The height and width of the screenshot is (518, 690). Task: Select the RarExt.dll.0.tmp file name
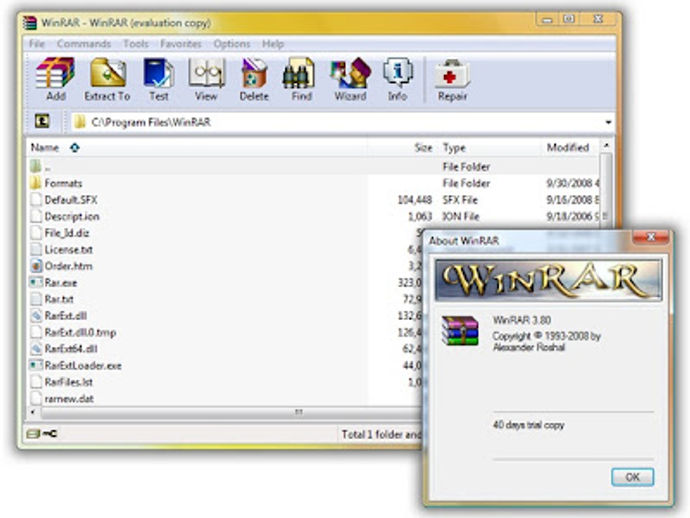pyautogui.click(x=81, y=332)
